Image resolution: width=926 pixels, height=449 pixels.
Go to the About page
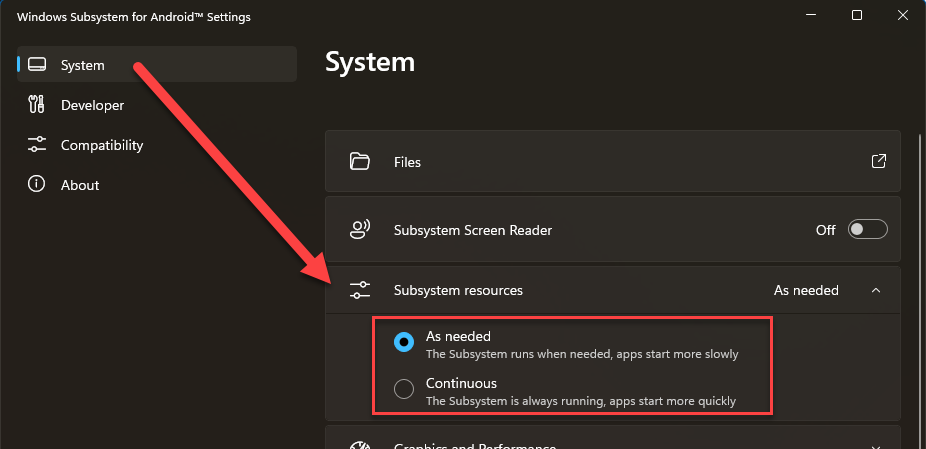(x=80, y=185)
